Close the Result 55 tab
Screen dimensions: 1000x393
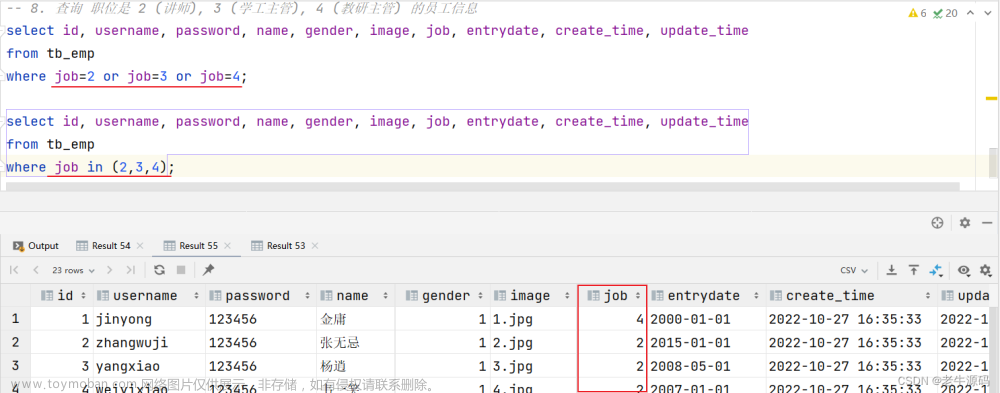tap(228, 246)
